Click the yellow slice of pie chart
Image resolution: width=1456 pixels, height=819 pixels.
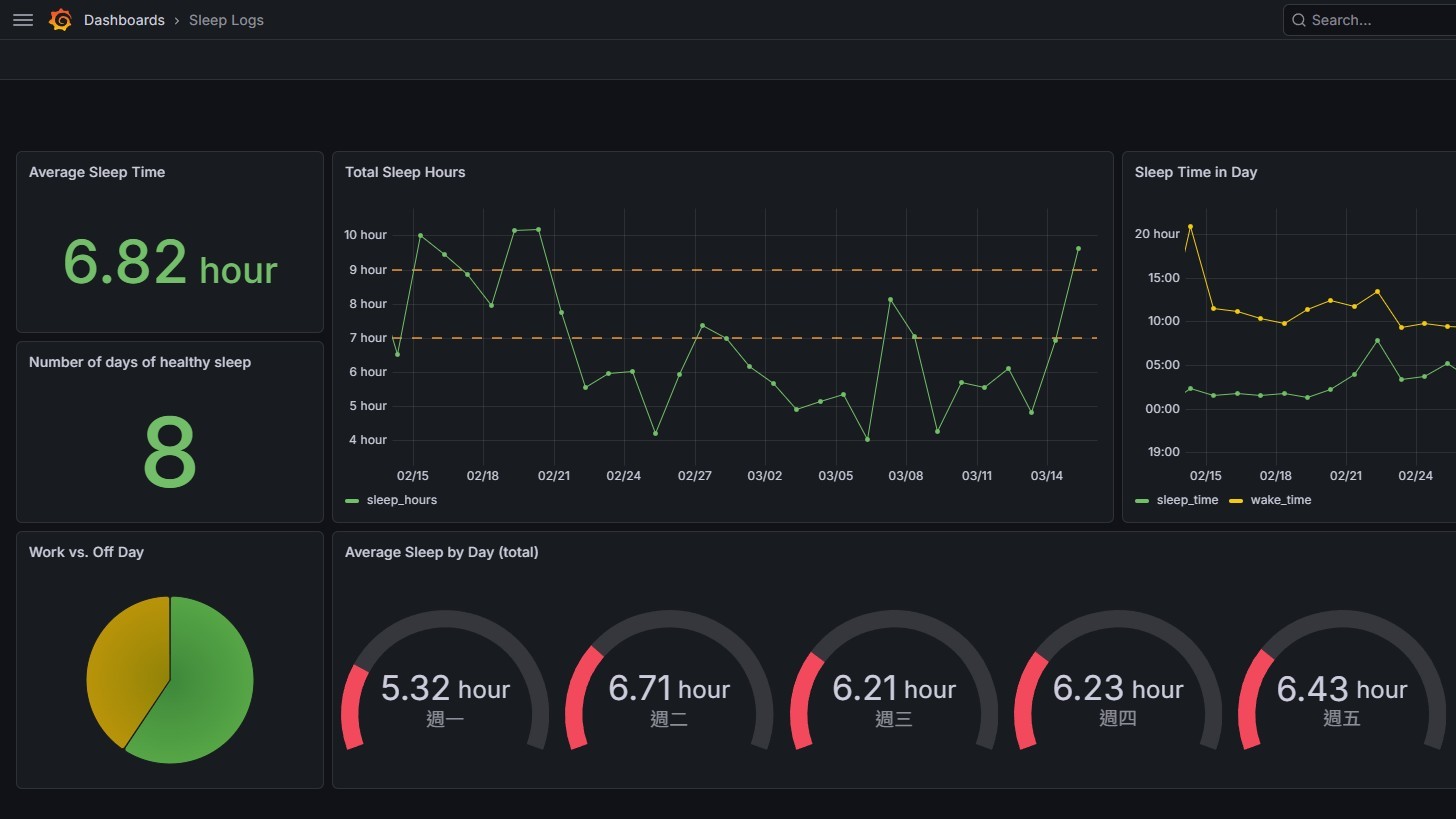pos(125,665)
